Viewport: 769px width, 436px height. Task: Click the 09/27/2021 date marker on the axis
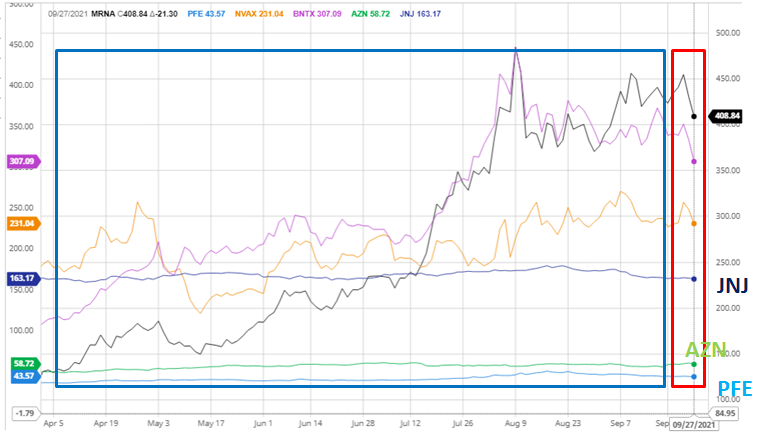click(693, 425)
